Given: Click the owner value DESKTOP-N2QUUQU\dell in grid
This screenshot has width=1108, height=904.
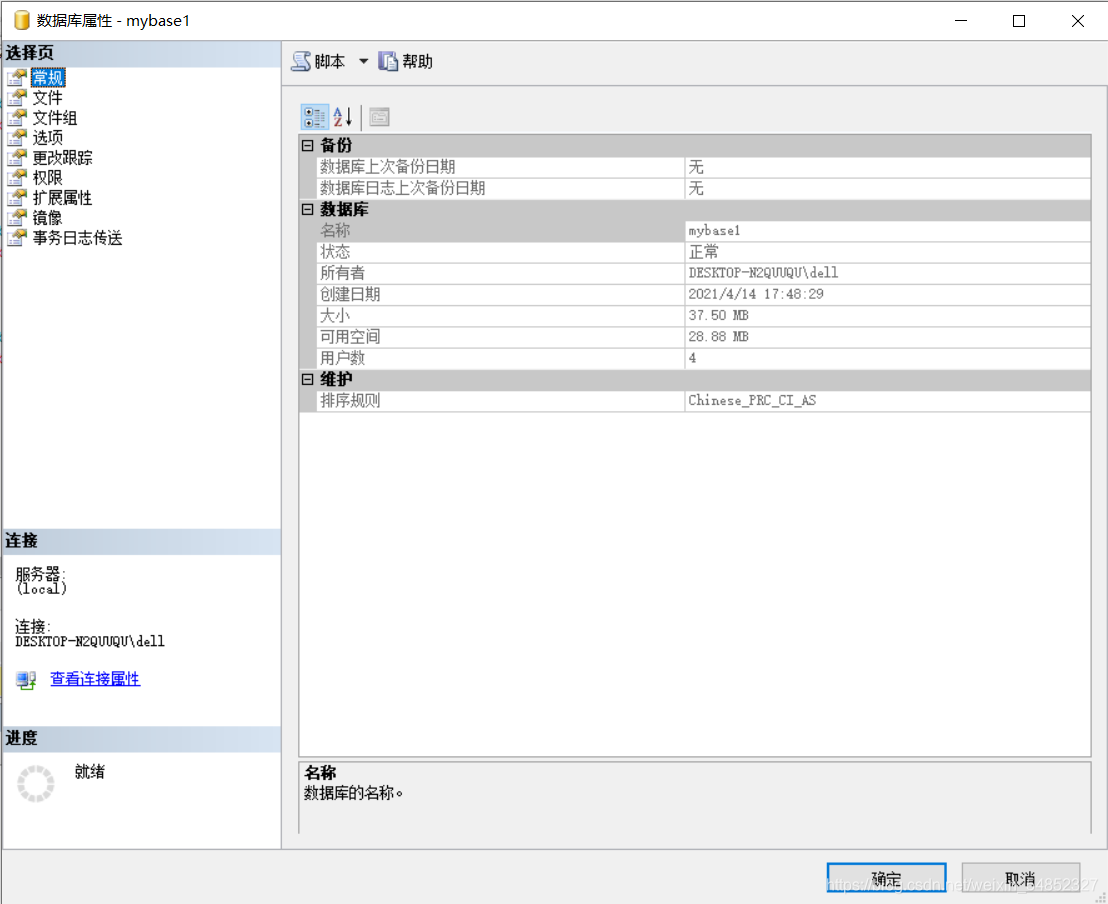Looking at the screenshot, I should pyautogui.click(x=763, y=273).
